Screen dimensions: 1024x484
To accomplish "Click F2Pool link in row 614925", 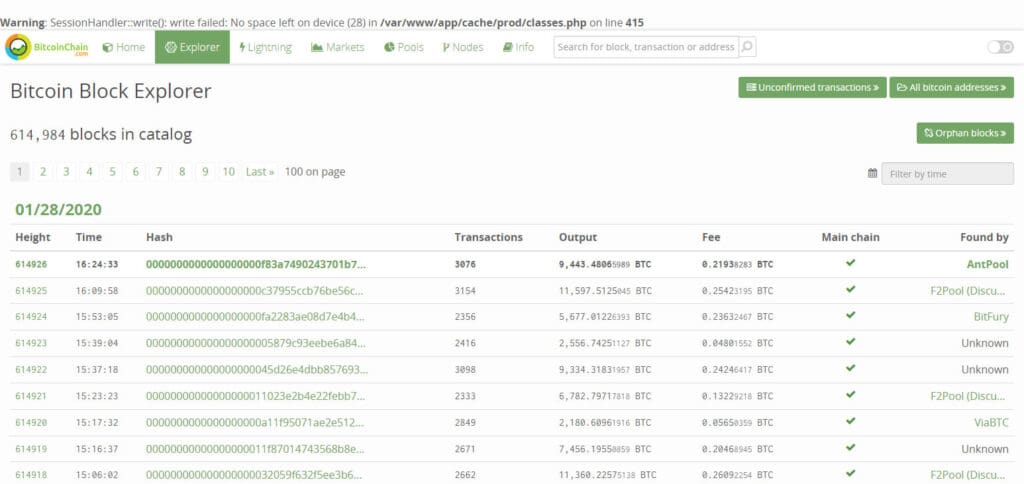I will pyautogui.click(x=969, y=291).
